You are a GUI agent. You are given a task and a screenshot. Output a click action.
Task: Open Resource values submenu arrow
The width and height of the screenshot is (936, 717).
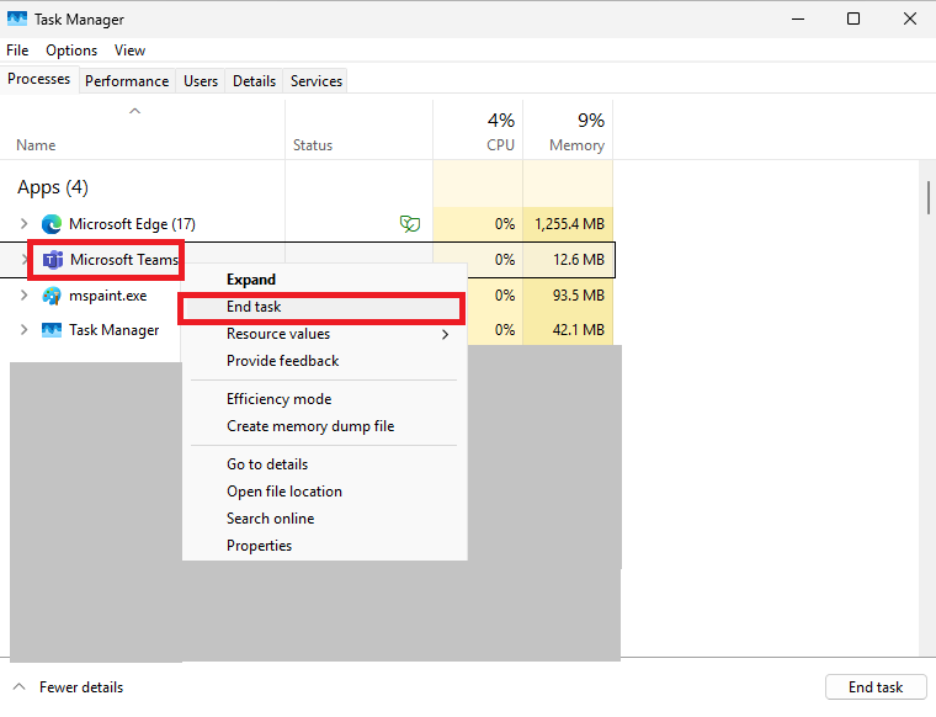click(445, 334)
